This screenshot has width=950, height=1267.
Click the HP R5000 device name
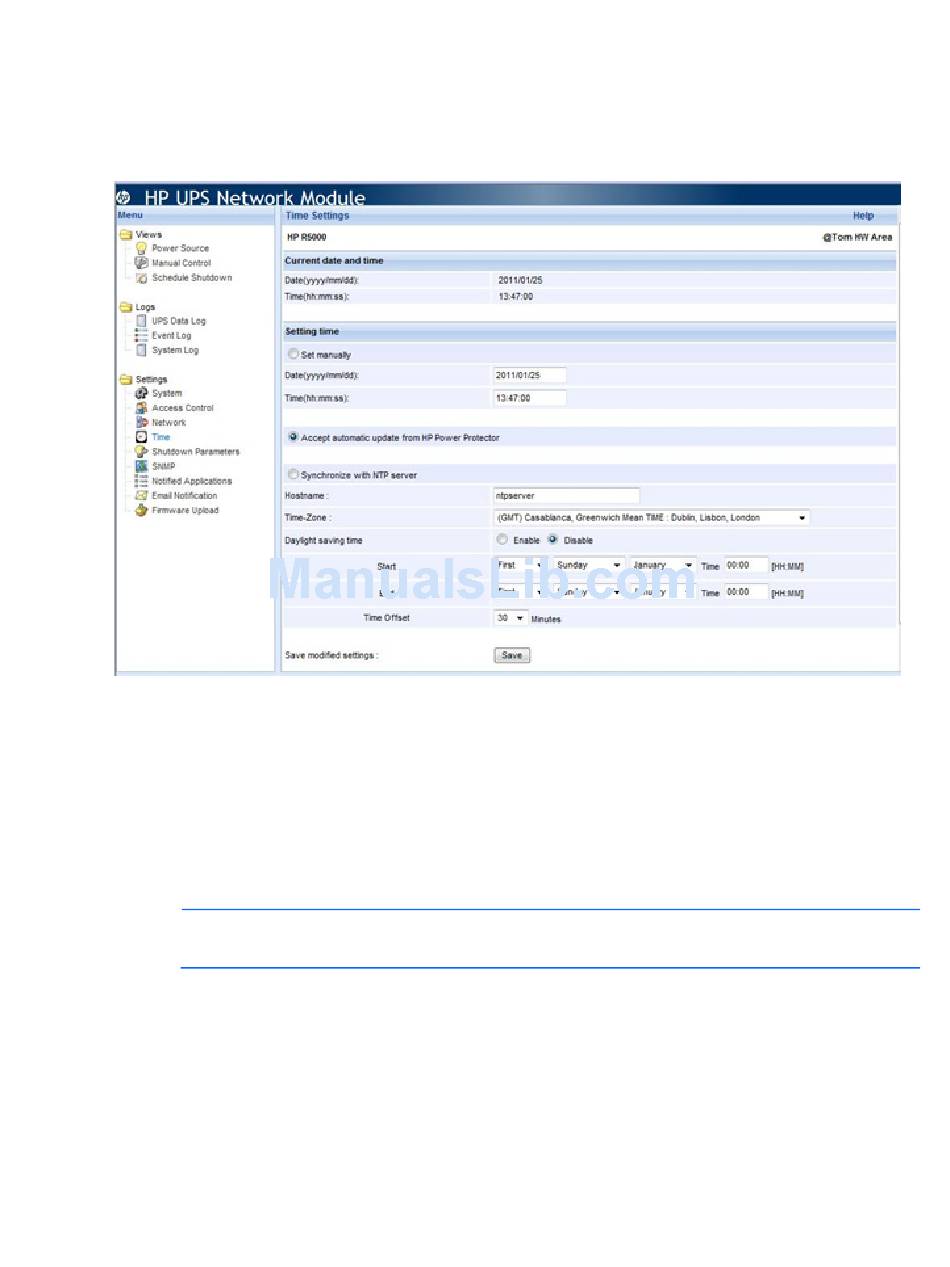306,237
